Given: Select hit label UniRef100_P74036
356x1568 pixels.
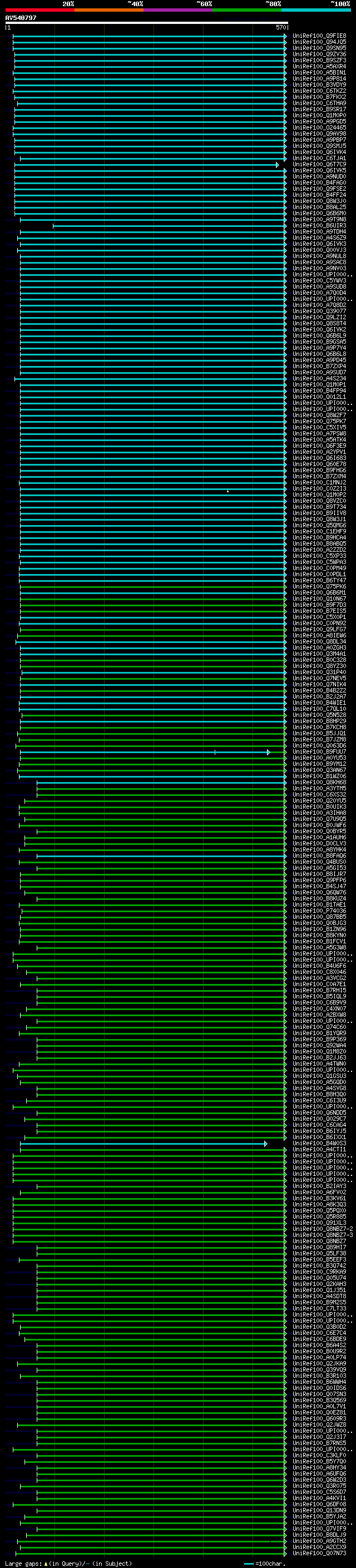Looking at the screenshot, I should coord(319,911).
